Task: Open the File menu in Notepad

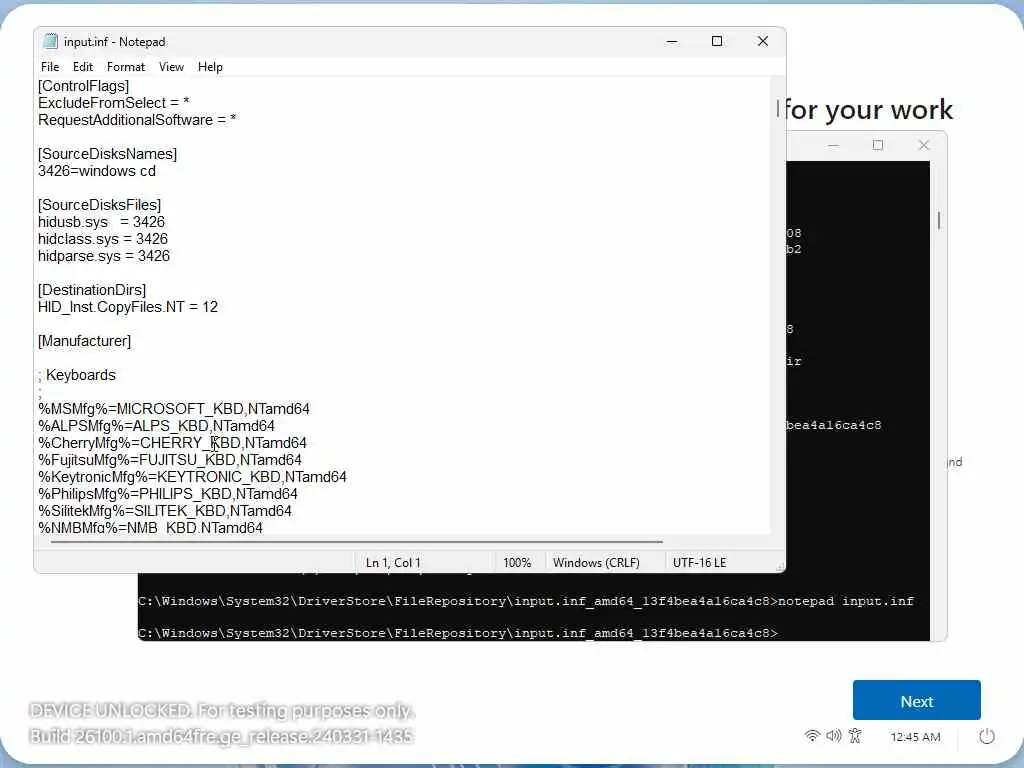Action: tap(50, 67)
